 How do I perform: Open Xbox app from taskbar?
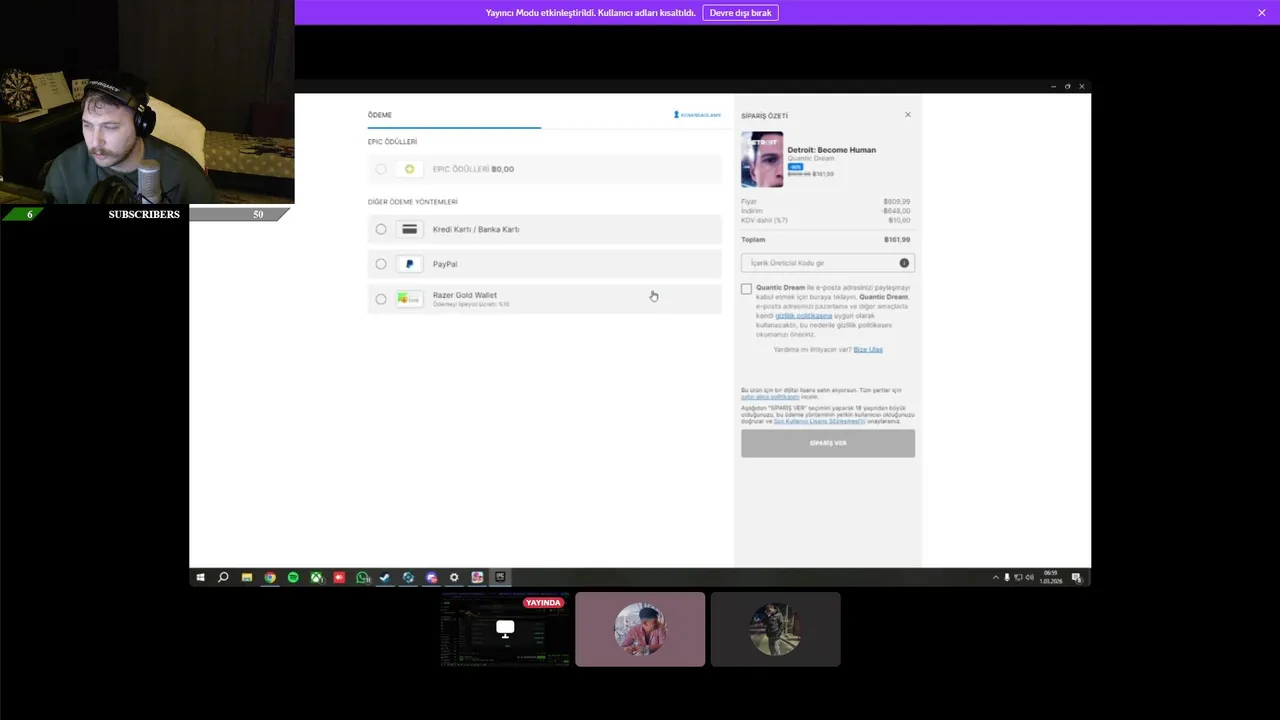pos(316,577)
